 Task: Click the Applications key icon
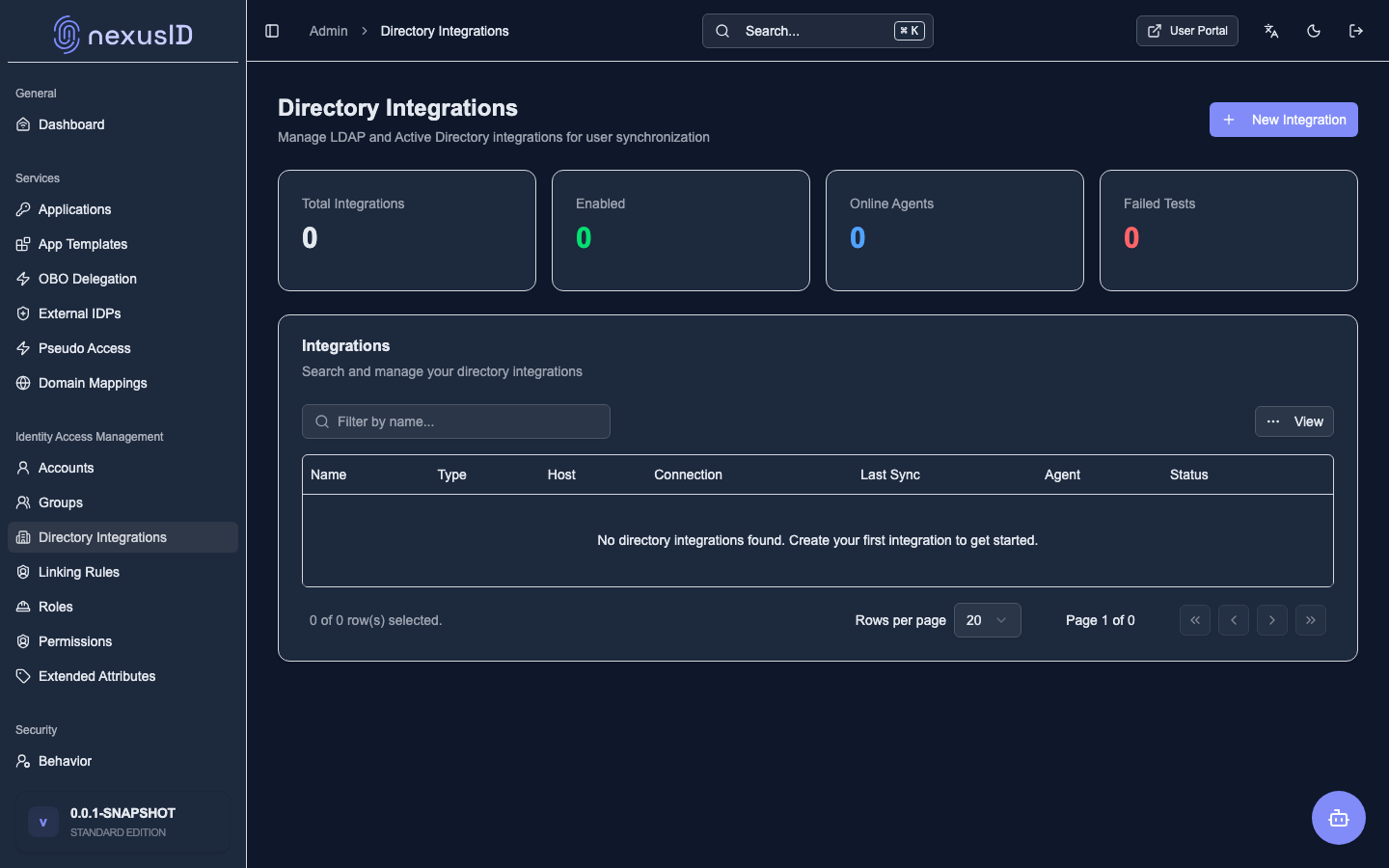pos(23,209)
